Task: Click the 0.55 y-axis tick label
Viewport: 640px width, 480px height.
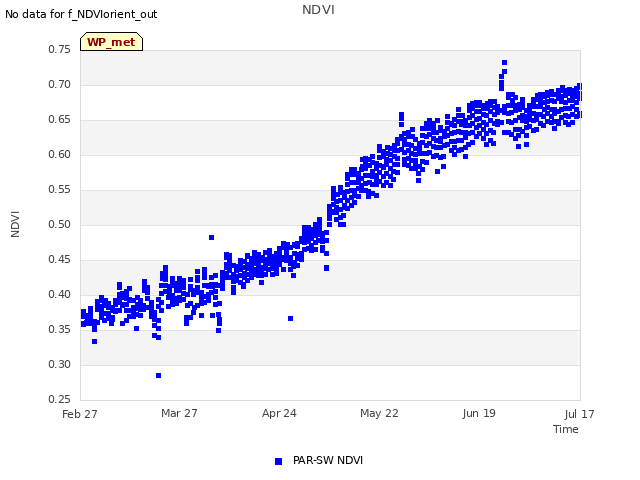Action: [60, 189]
